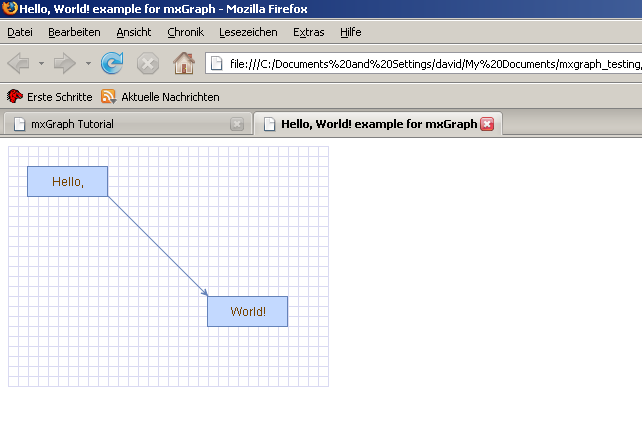Close the mxGraph Tutorial tab

(237, 124)
